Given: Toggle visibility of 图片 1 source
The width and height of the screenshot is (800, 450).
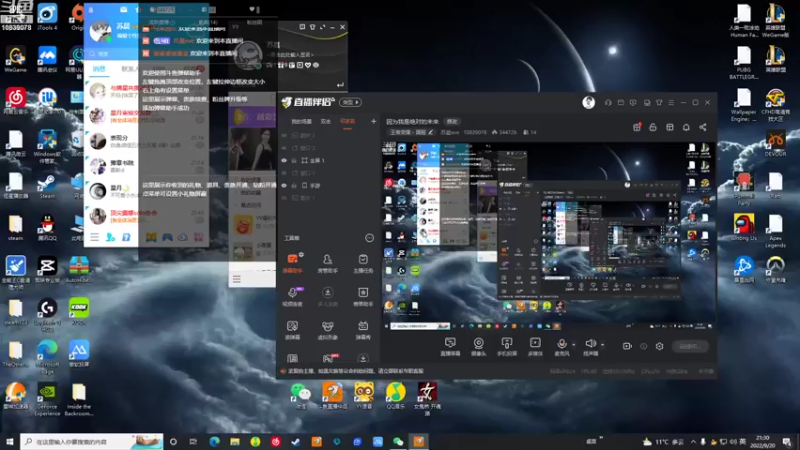Looking at the screenshot, I should pyautogui.click(x=284, y=198).
